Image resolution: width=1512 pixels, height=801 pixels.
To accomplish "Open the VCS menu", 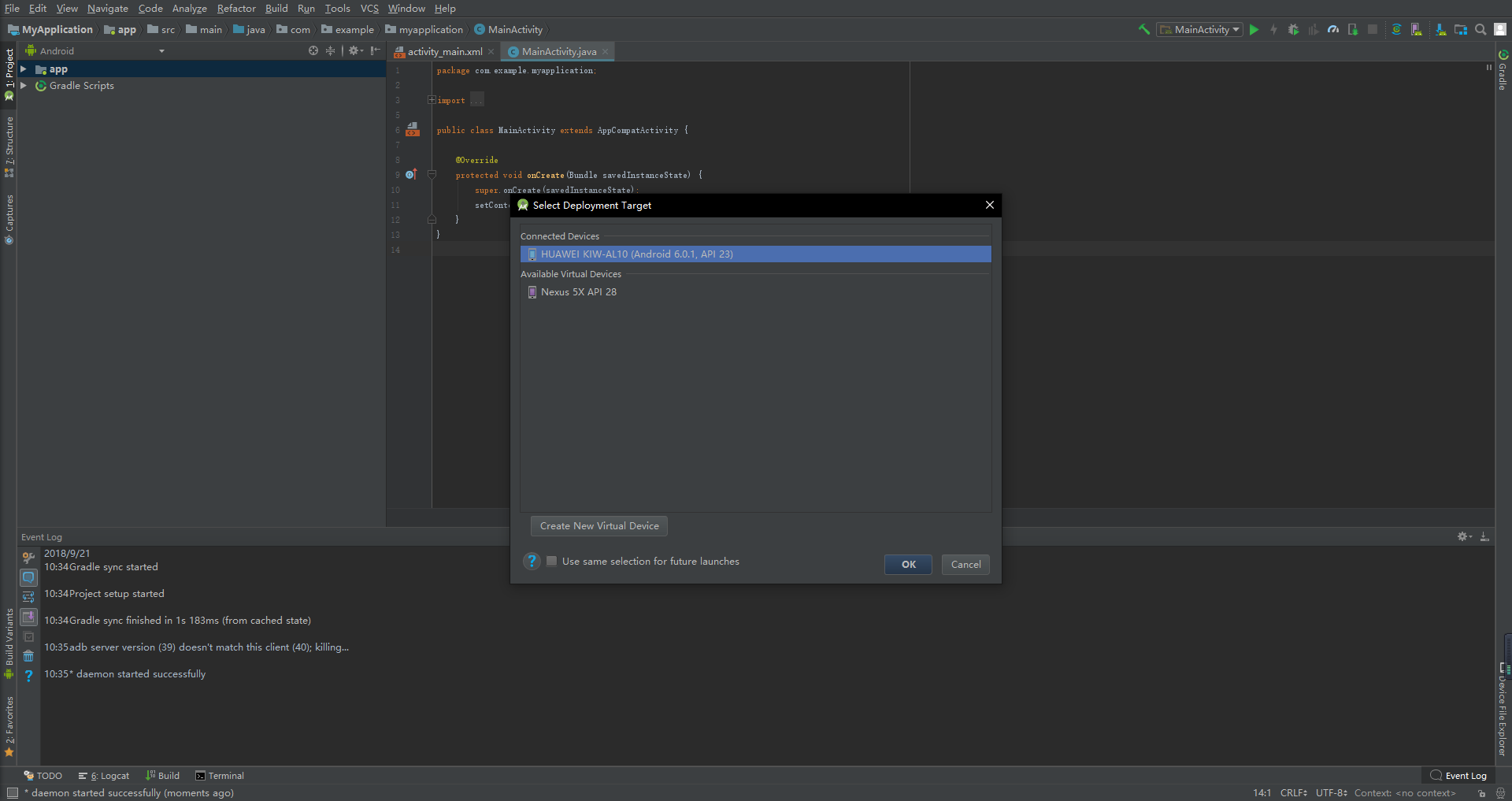I will click(369, 8).
